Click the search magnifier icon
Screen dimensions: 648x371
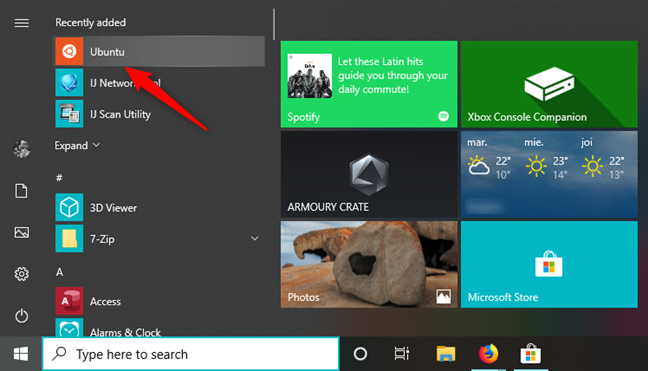[x=60, y=354]
